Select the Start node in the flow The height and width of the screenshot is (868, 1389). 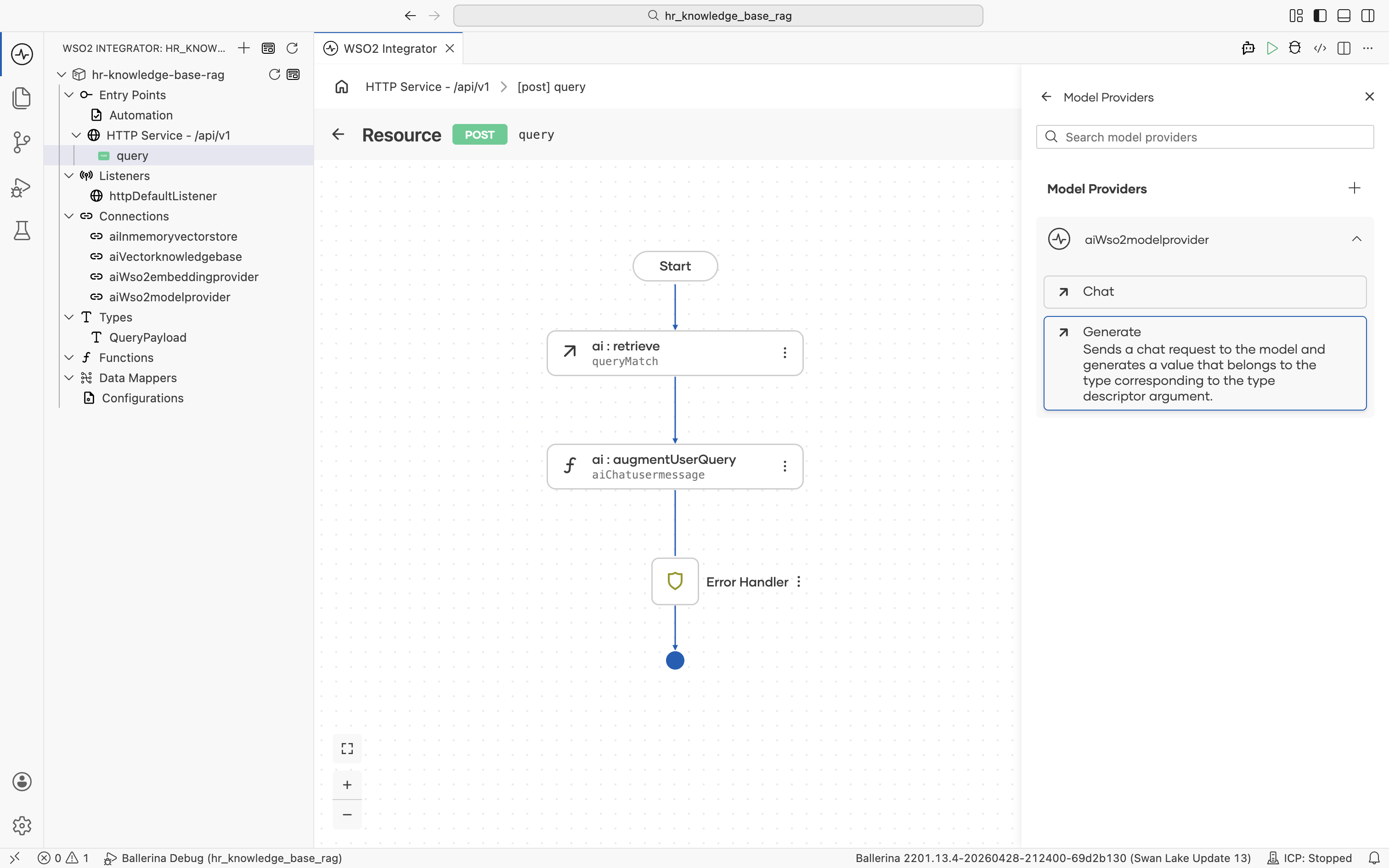(675, 266)
